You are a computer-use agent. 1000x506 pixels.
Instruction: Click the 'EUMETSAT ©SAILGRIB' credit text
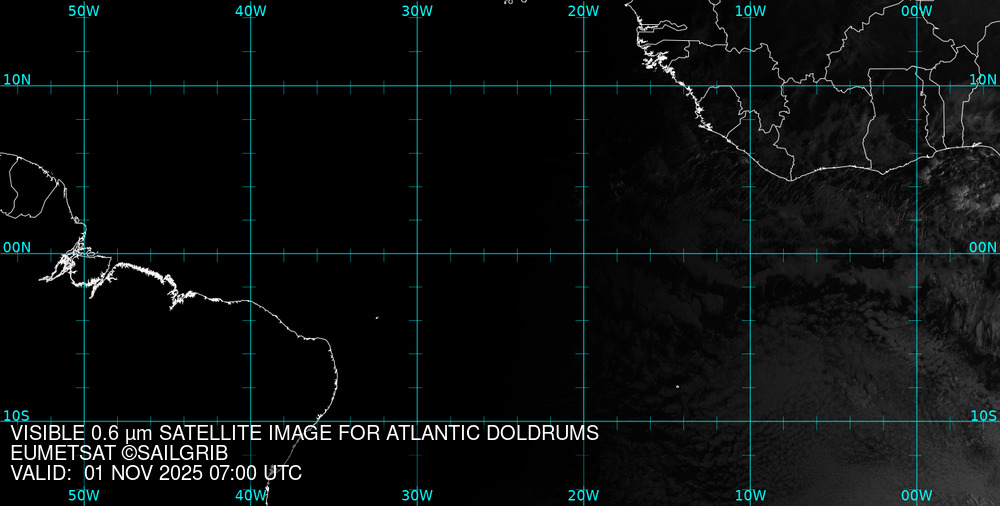click(119, 453)
